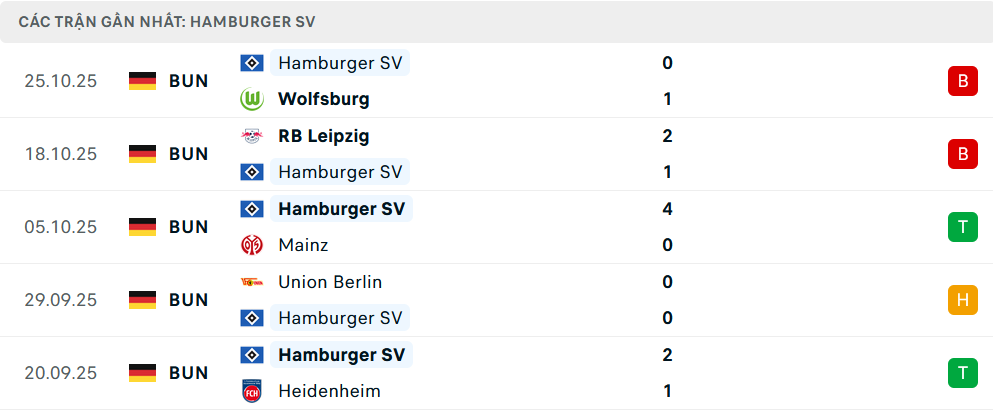The width and height of the screenshot is (993, 411).
Task: Open the Union Berlin team link
Action: click(330, 282)
